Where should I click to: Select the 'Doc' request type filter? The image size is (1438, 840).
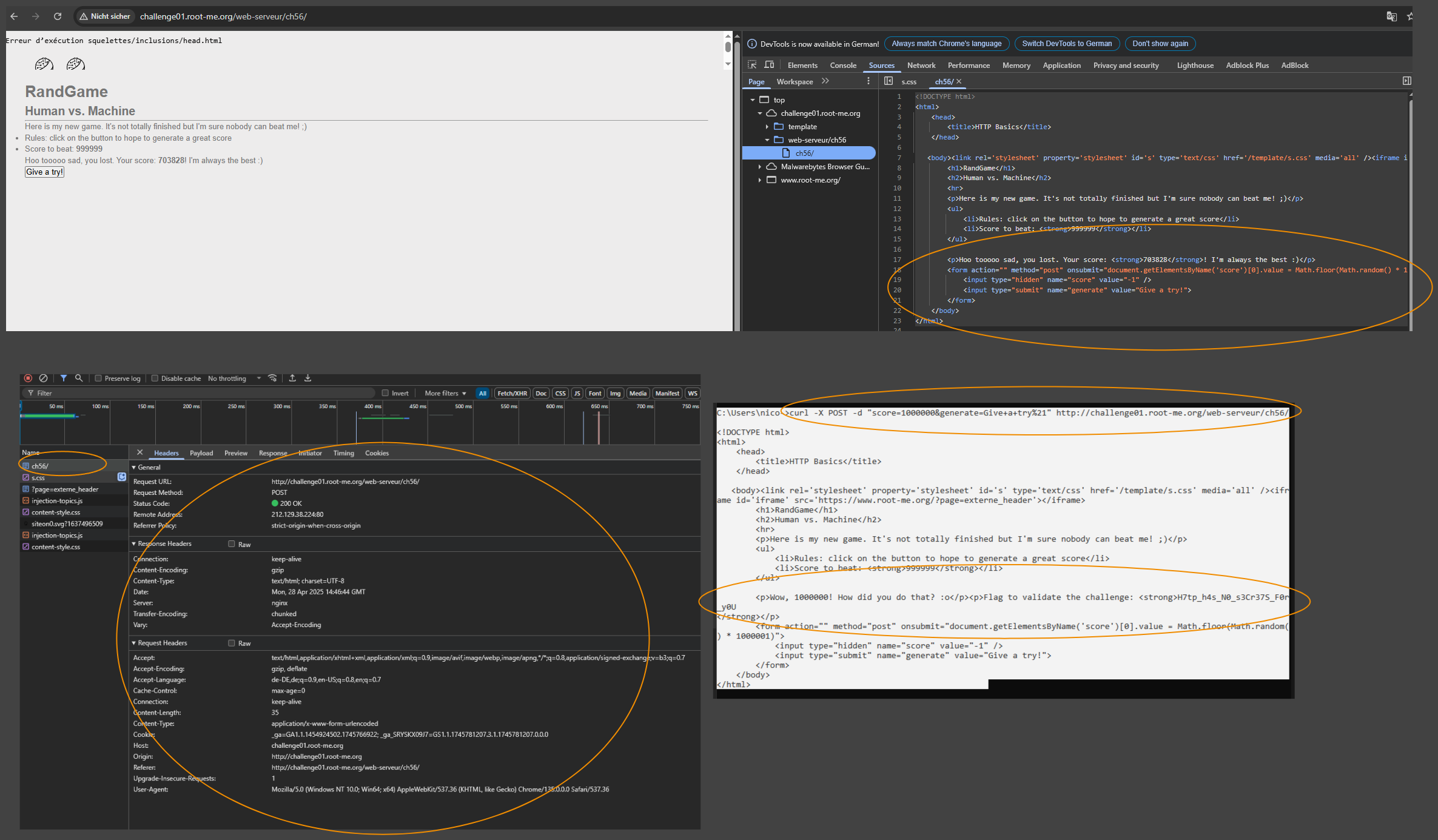[541, 393]
